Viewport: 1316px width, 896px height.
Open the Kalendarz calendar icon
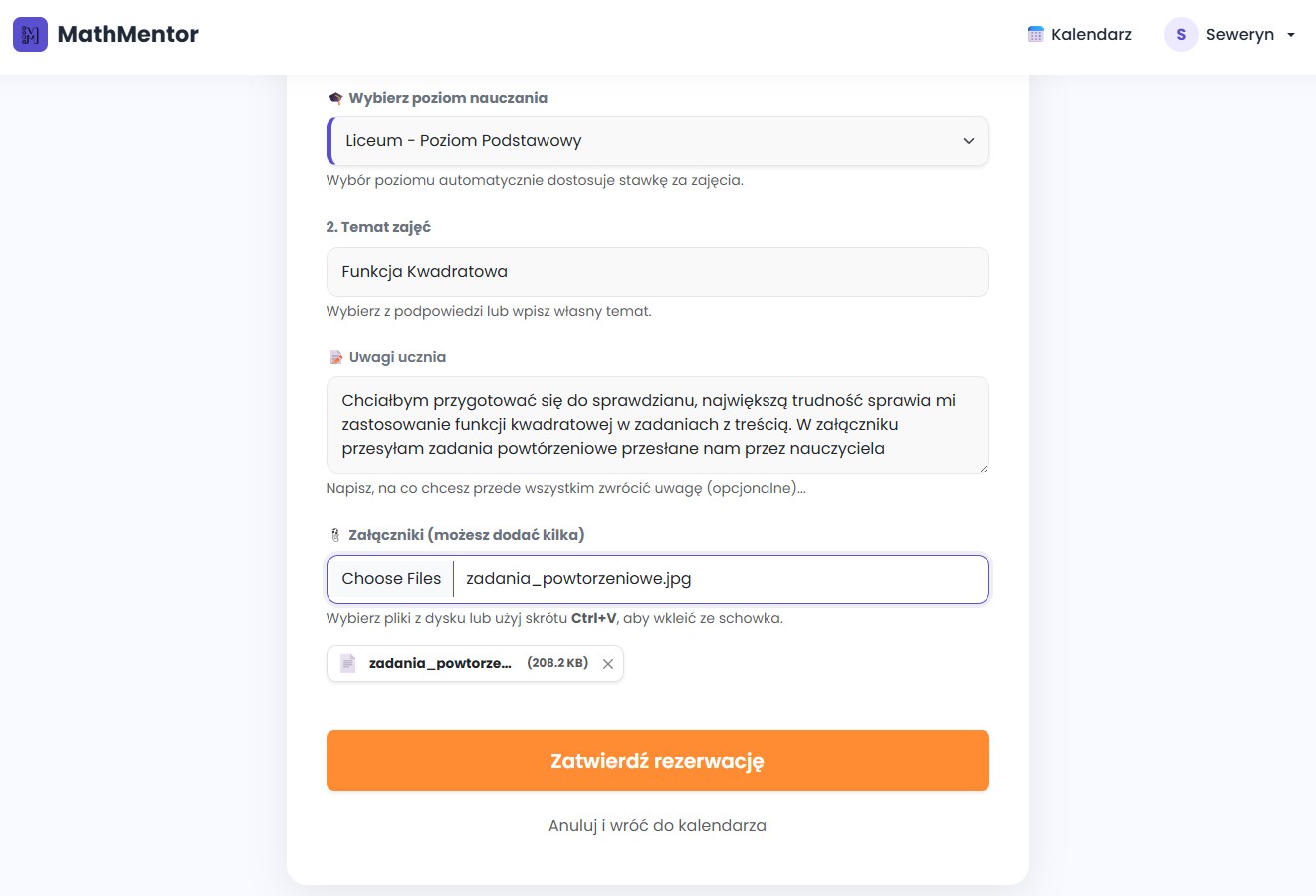pos(1035,34)
